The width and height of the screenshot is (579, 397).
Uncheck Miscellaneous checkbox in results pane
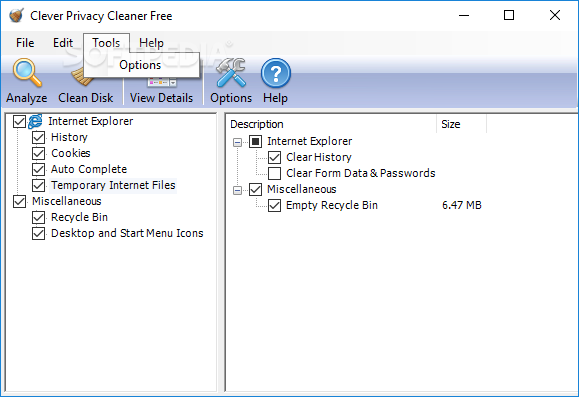256,189
